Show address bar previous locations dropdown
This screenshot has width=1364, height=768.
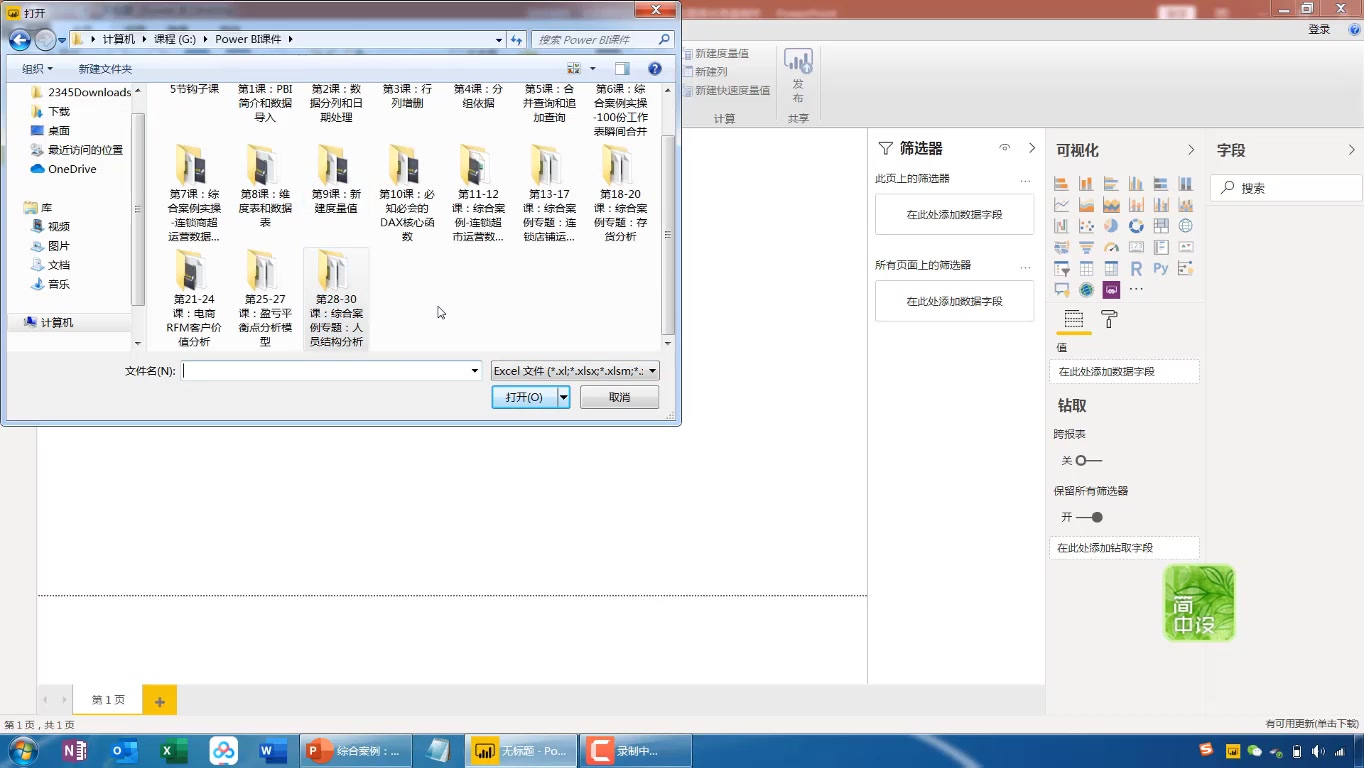click(499, 40)
